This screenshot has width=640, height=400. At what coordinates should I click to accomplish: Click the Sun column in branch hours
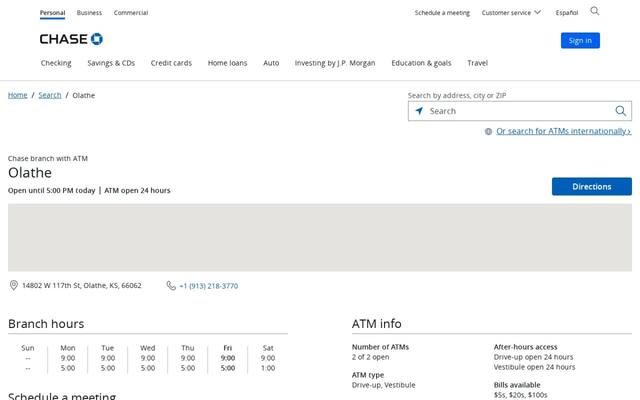click(x=28, y=358)
